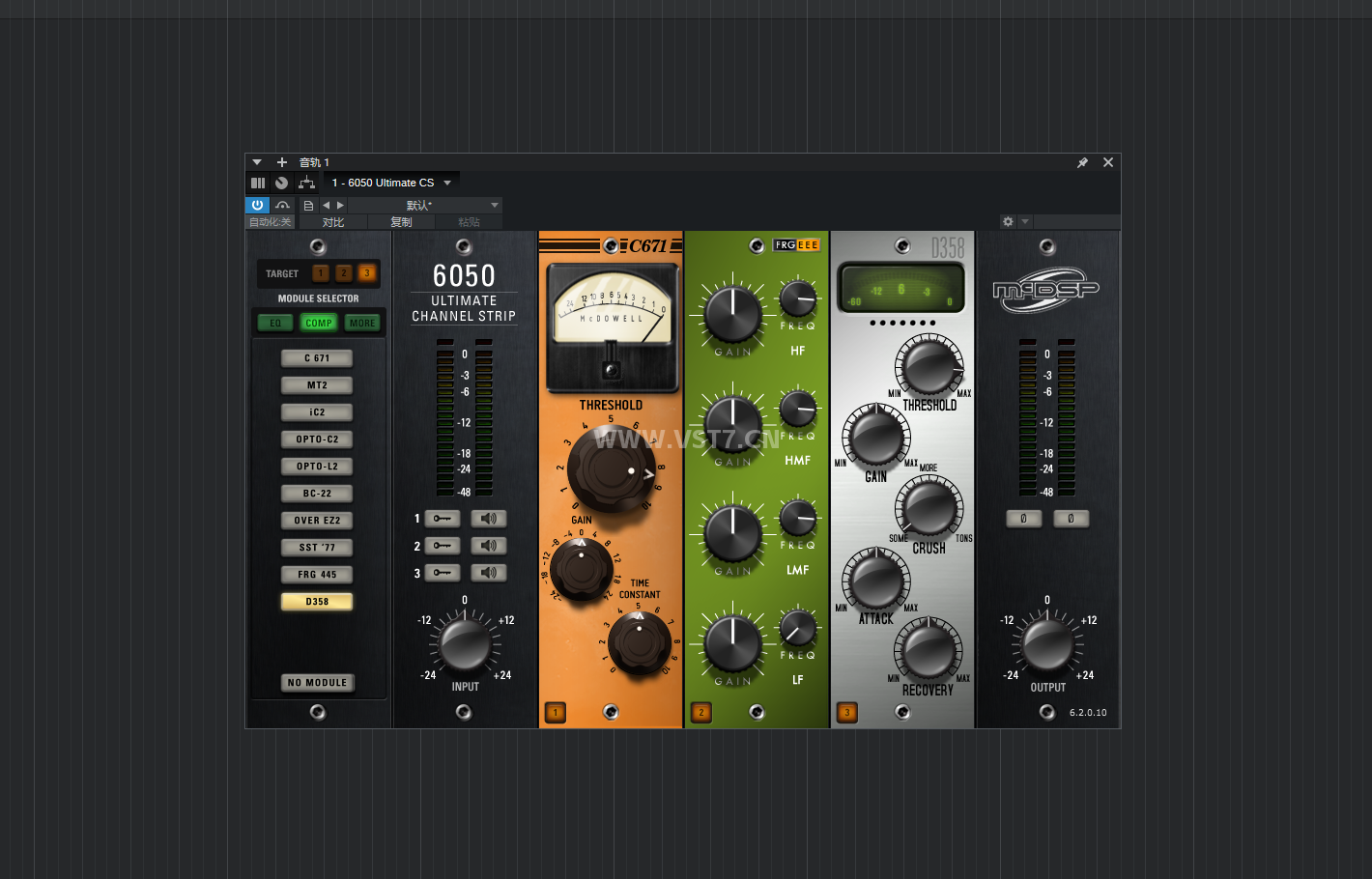1372x879 pixels.
Task: Pin the plugin window with pushpin icon
Action: (x=1082, y=162)
